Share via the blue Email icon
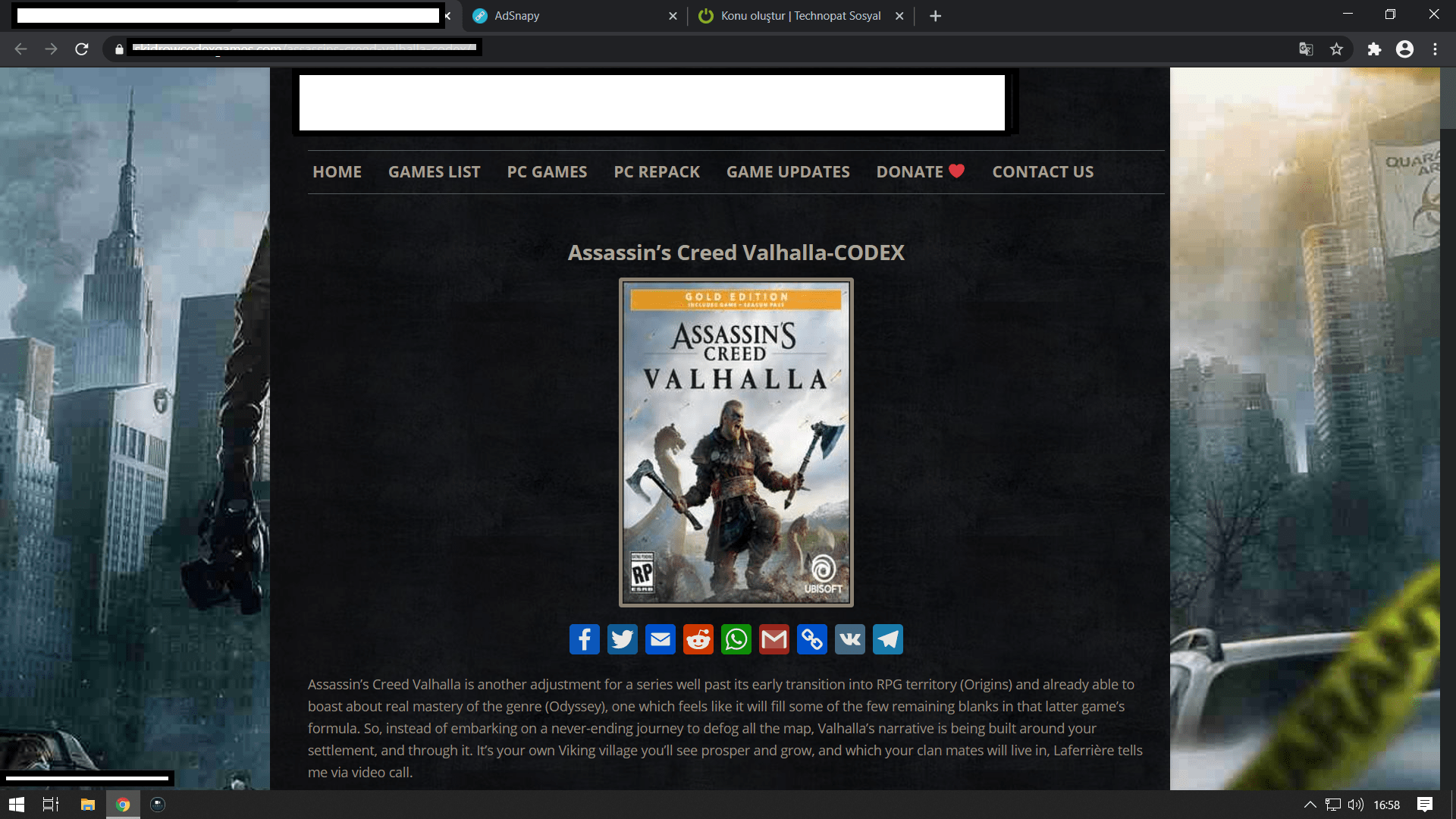The width and height of the screenshot is (1456, 819). point(660,639)
